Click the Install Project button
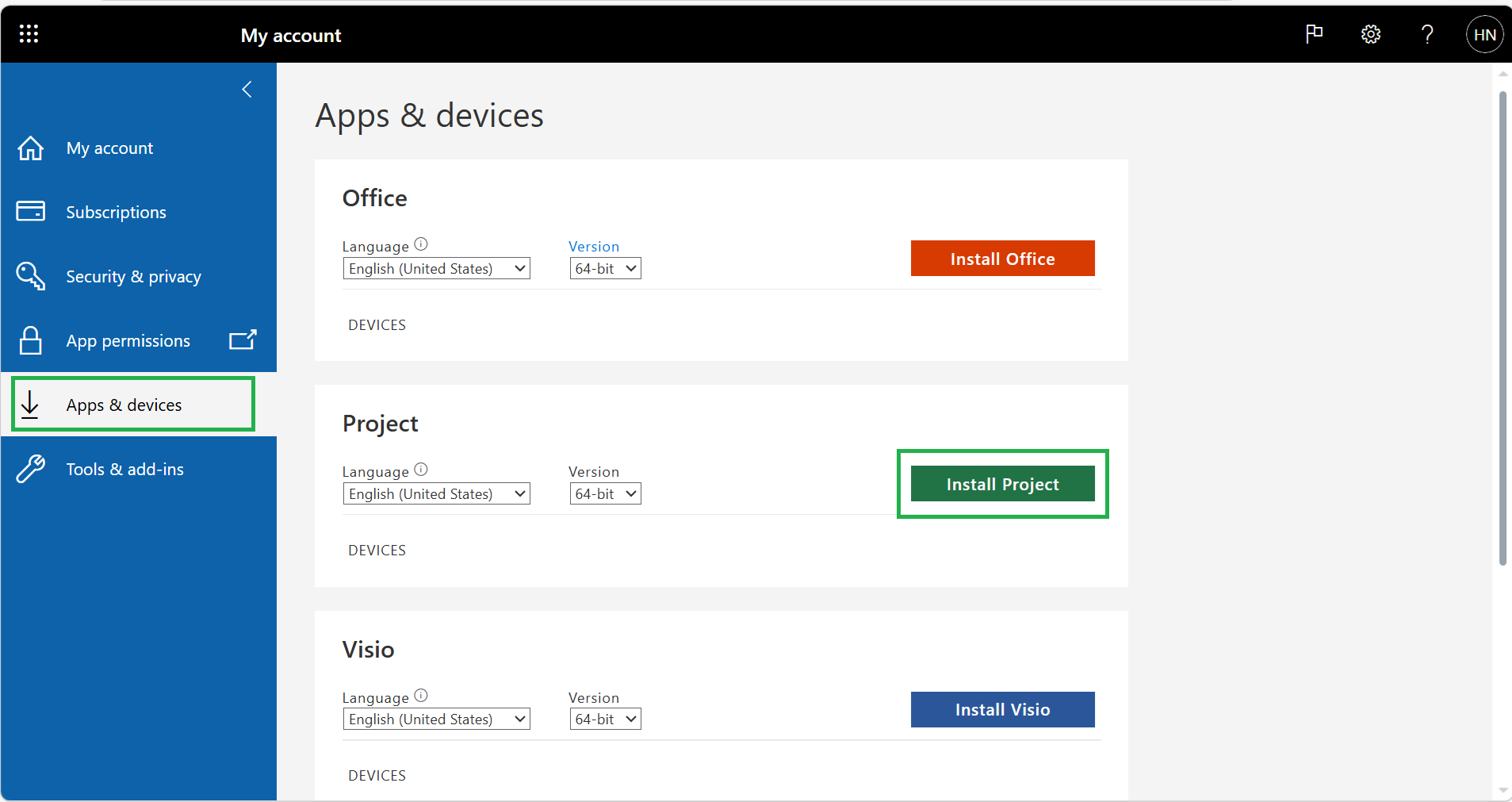This screenshot has height=802, width=1512. click(1002, 484)
